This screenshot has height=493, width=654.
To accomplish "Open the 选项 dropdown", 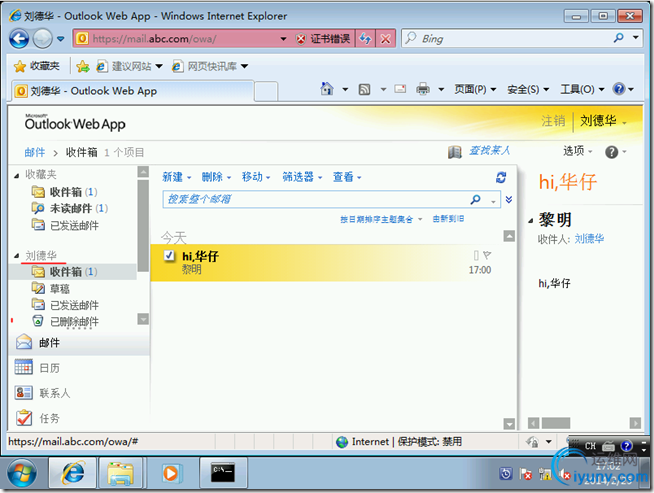I will [578, 151].
